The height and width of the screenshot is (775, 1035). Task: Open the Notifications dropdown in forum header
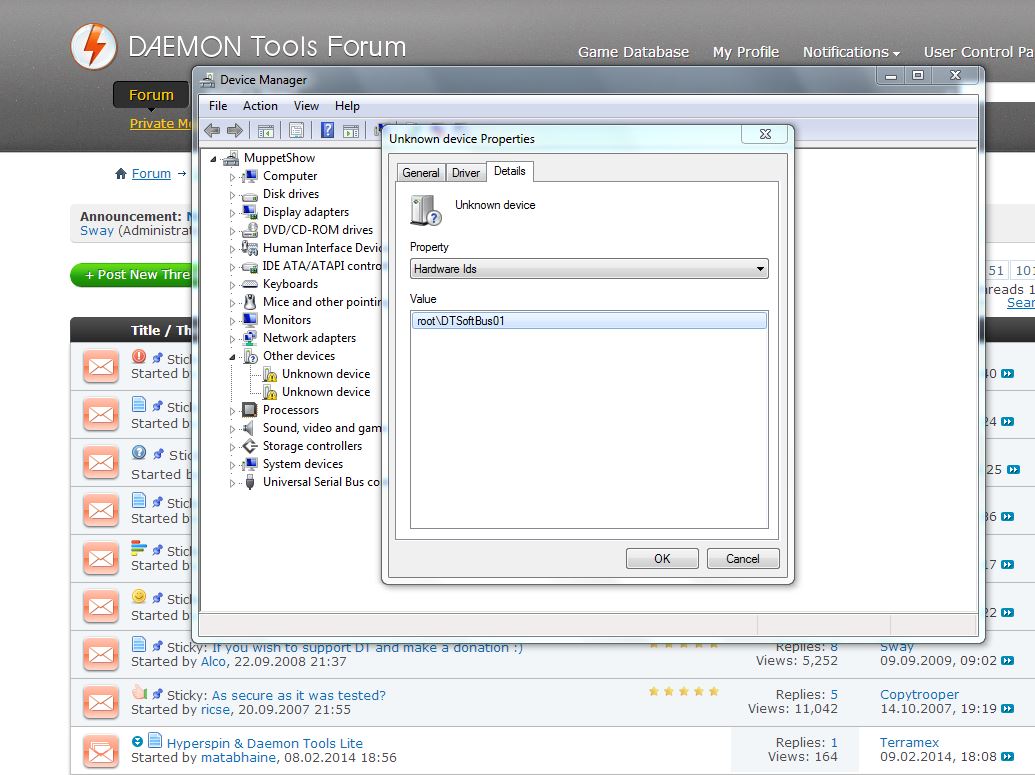[851, 52]
